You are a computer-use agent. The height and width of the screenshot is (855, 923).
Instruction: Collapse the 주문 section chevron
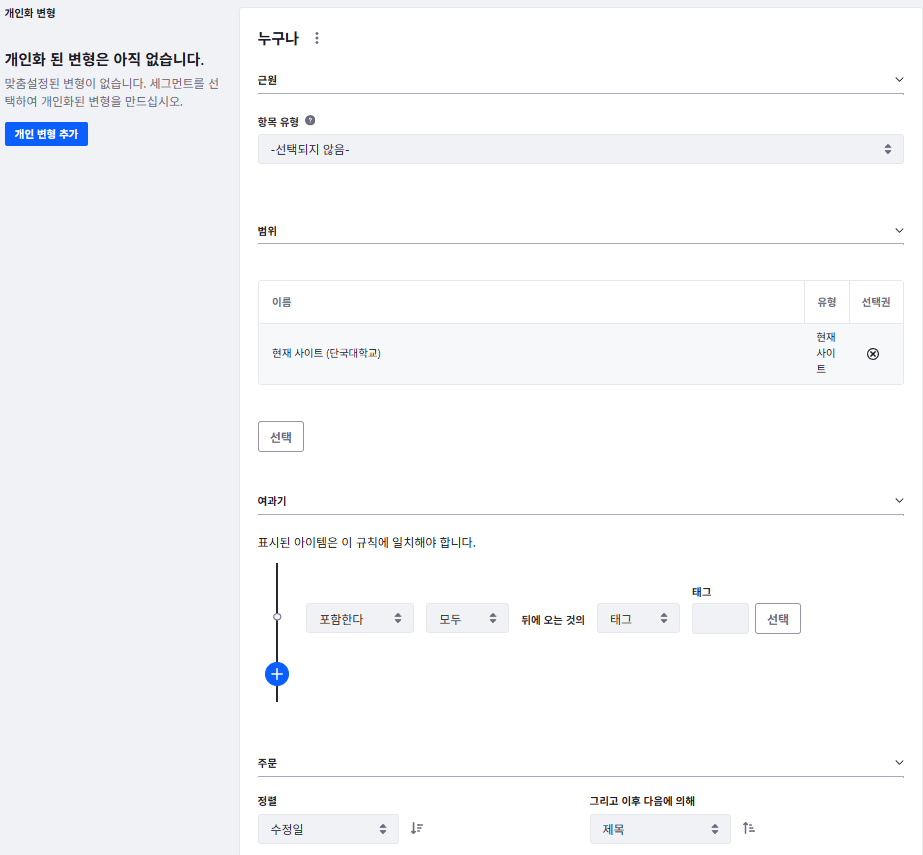(898, 763)
